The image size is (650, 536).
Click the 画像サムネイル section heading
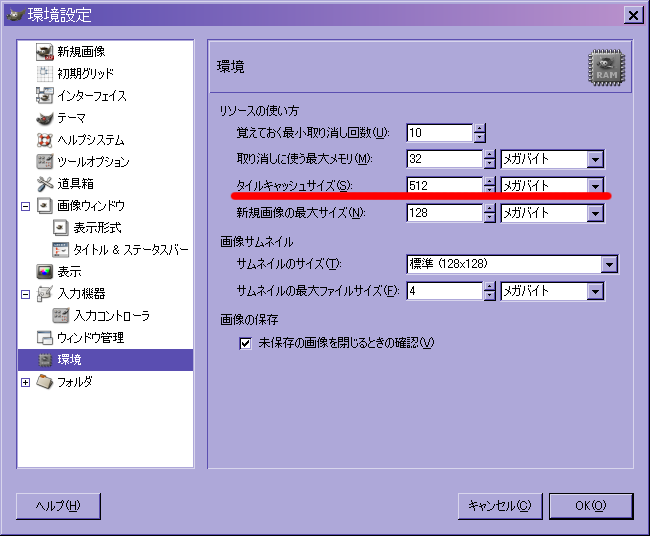click(257, 242)
